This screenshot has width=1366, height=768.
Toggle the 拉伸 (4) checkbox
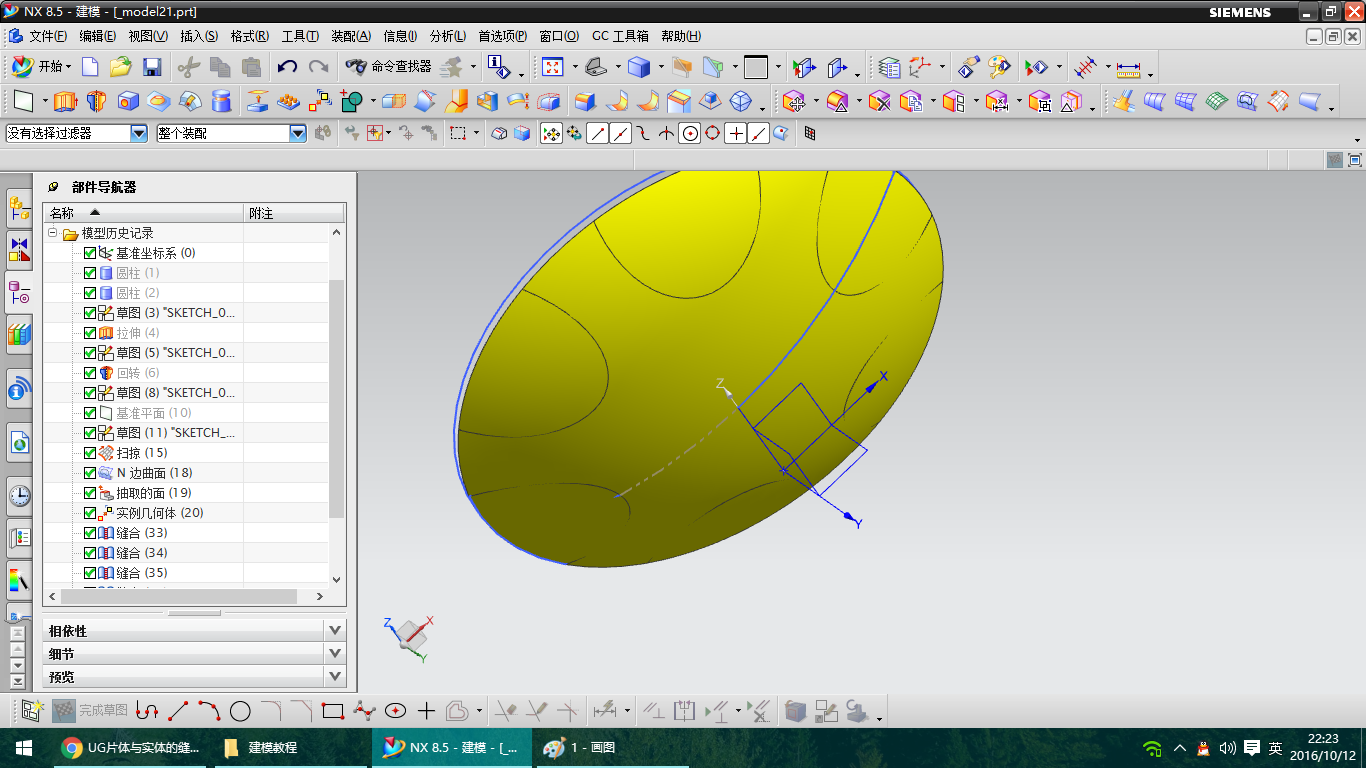click(x=90, y=333)
